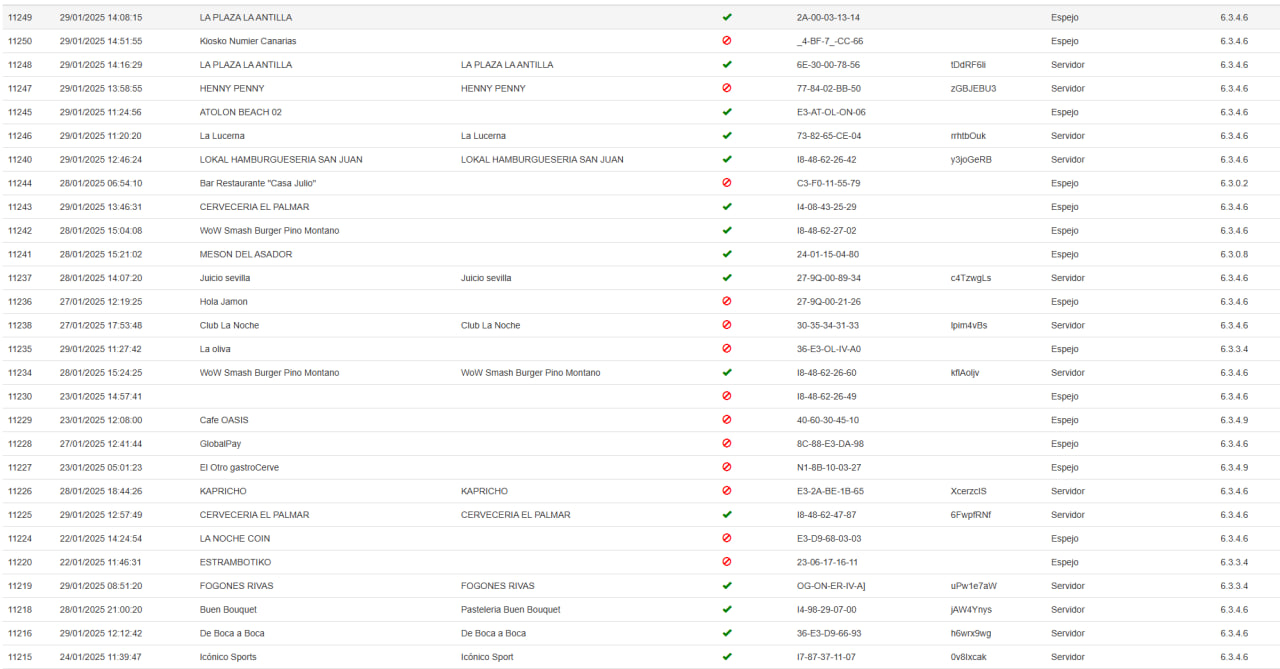
Task: Click the code 0v8lxcak
Action: tap(969, 657)
